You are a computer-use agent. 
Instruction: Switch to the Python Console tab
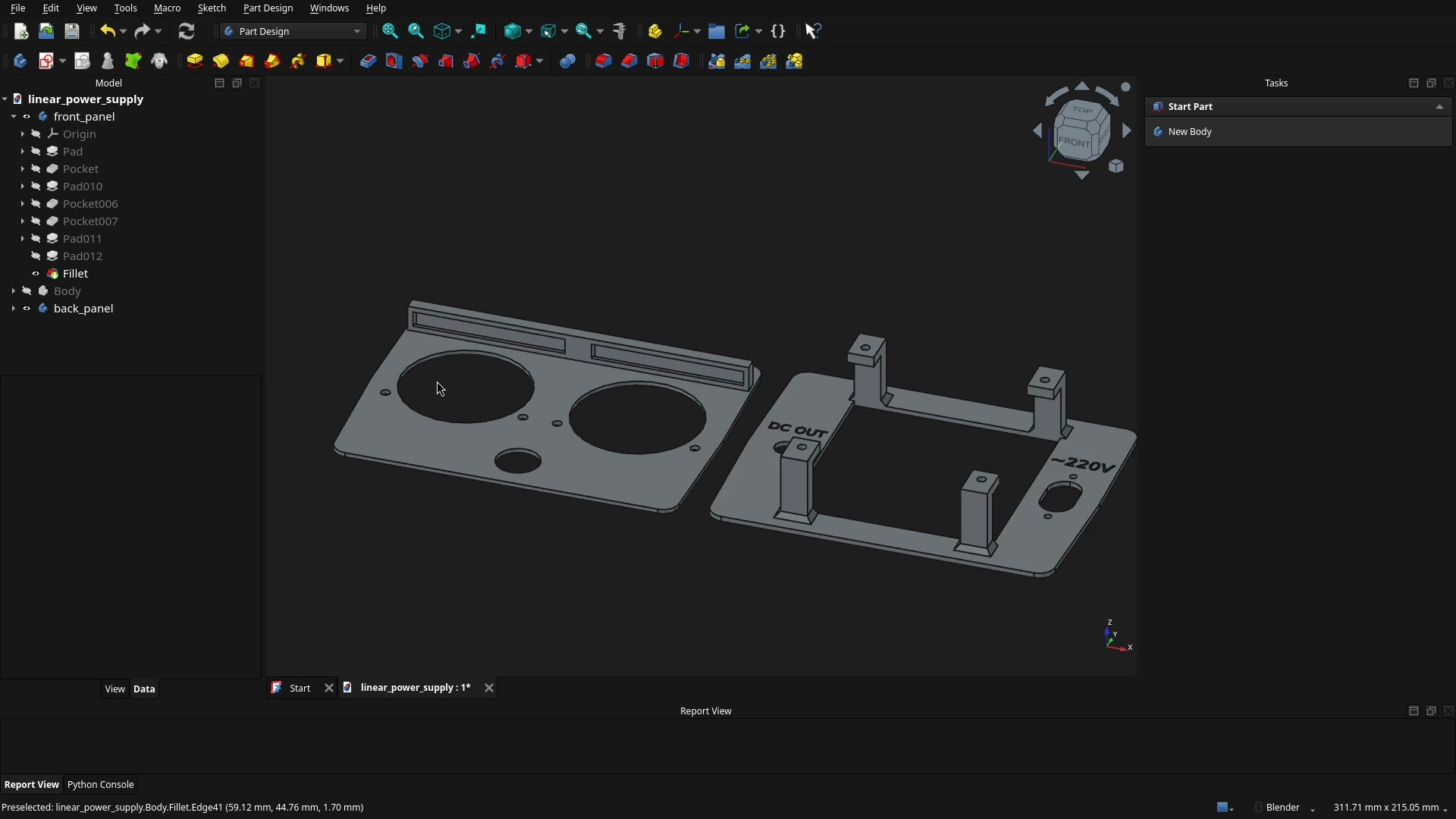point(100,785)
